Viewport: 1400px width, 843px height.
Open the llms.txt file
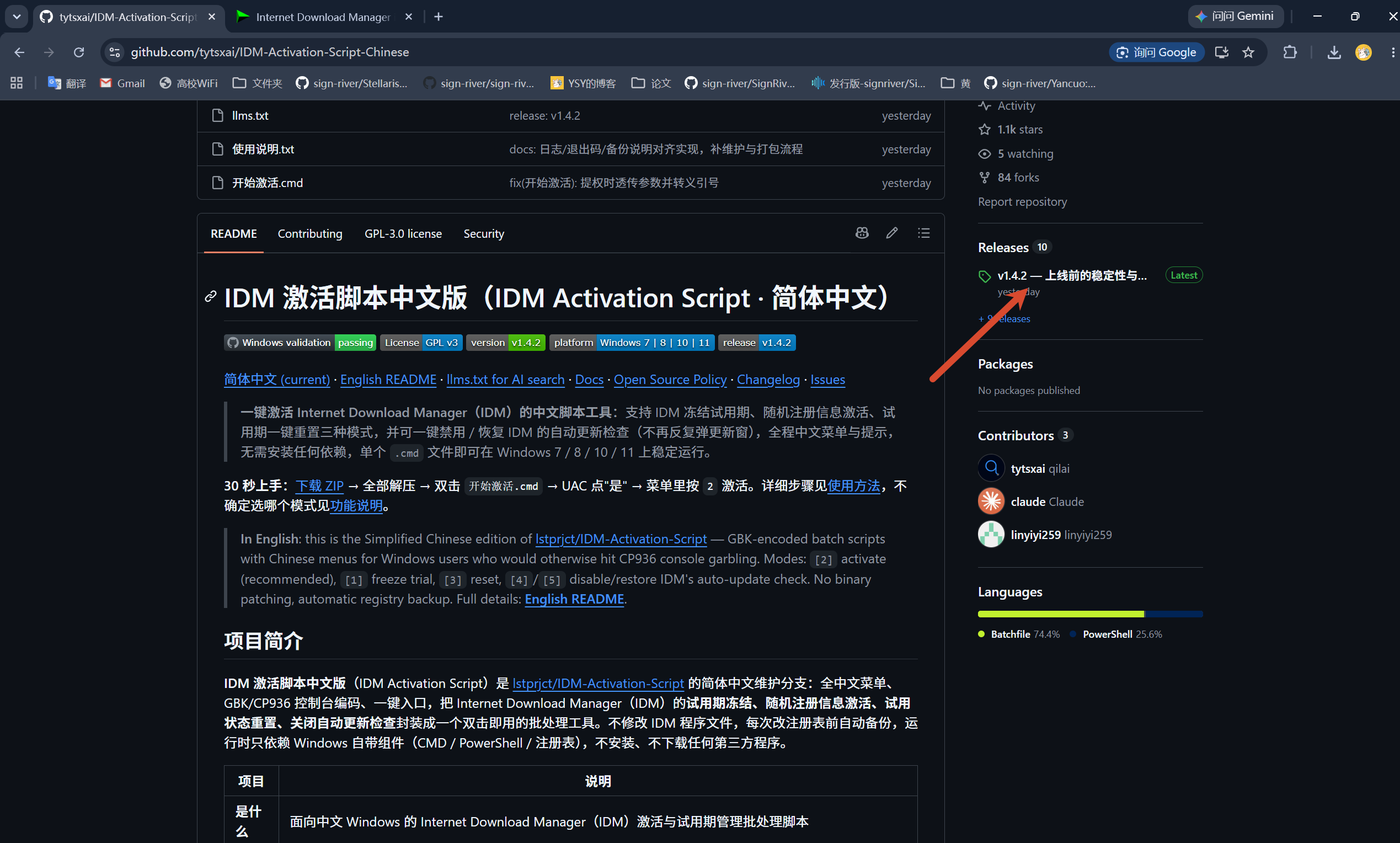(250, 115)
